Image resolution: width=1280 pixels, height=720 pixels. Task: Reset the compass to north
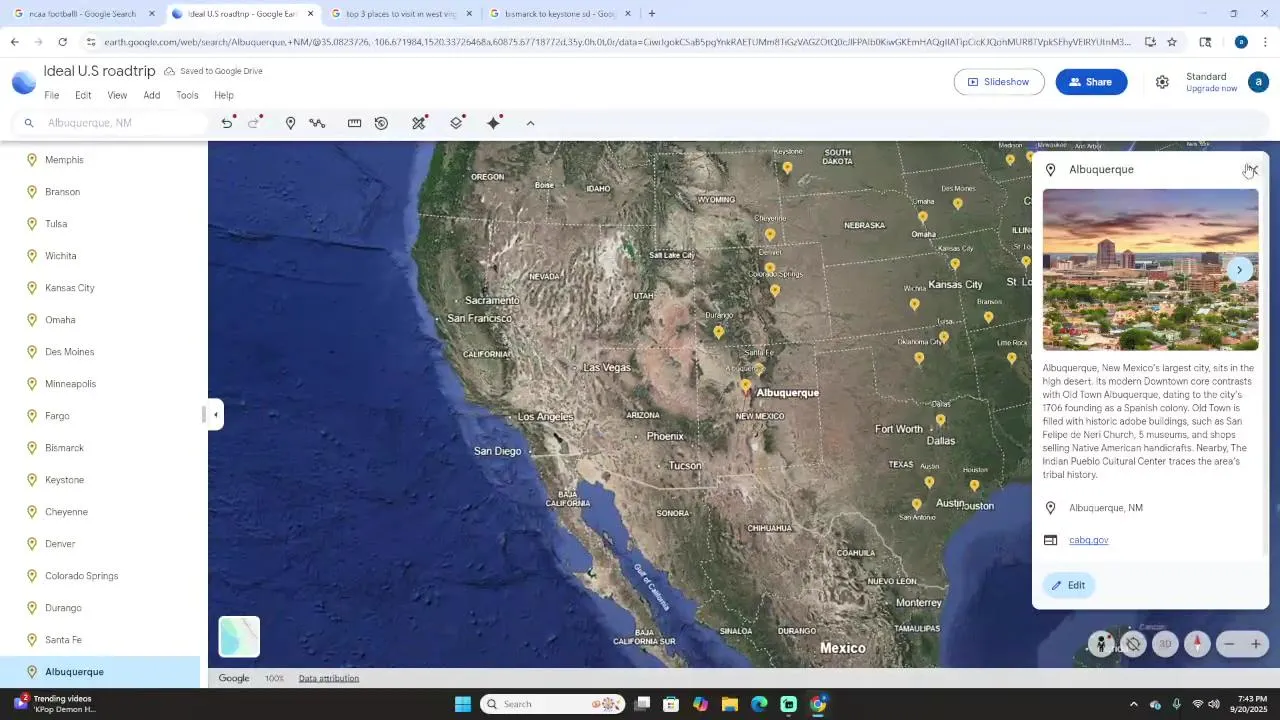[1197, 644]
